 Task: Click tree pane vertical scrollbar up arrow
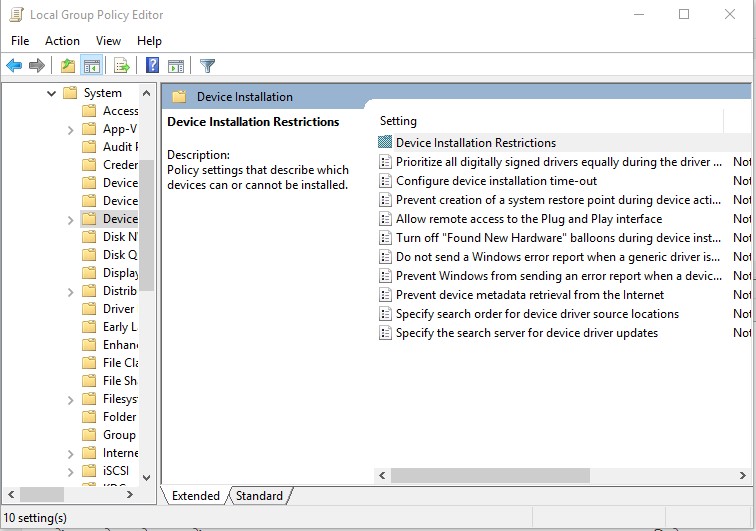coord(147,93)
